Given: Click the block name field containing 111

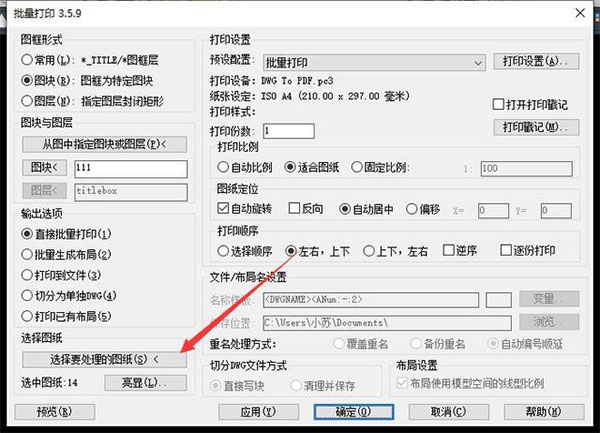Looking at the screenshot, I should coord(131,169).
